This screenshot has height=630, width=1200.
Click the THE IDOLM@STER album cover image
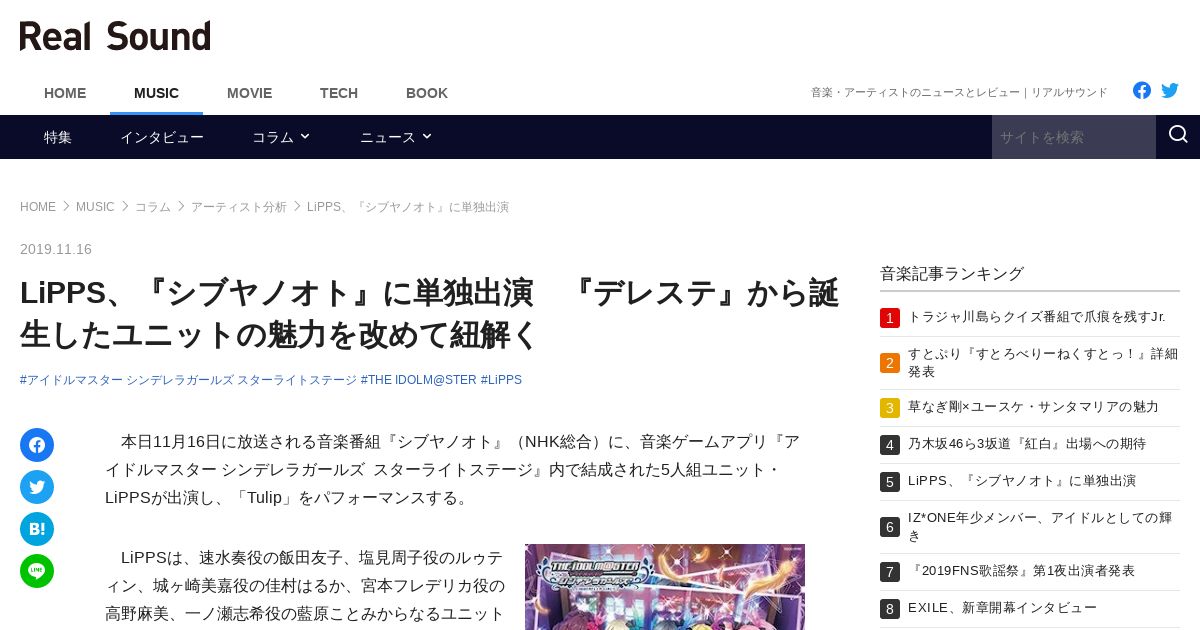pyautogui.click(x=665, y=587)
